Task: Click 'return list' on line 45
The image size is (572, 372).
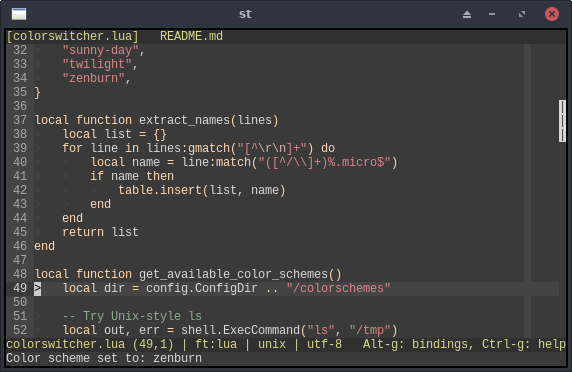Action: coord(100,232)
